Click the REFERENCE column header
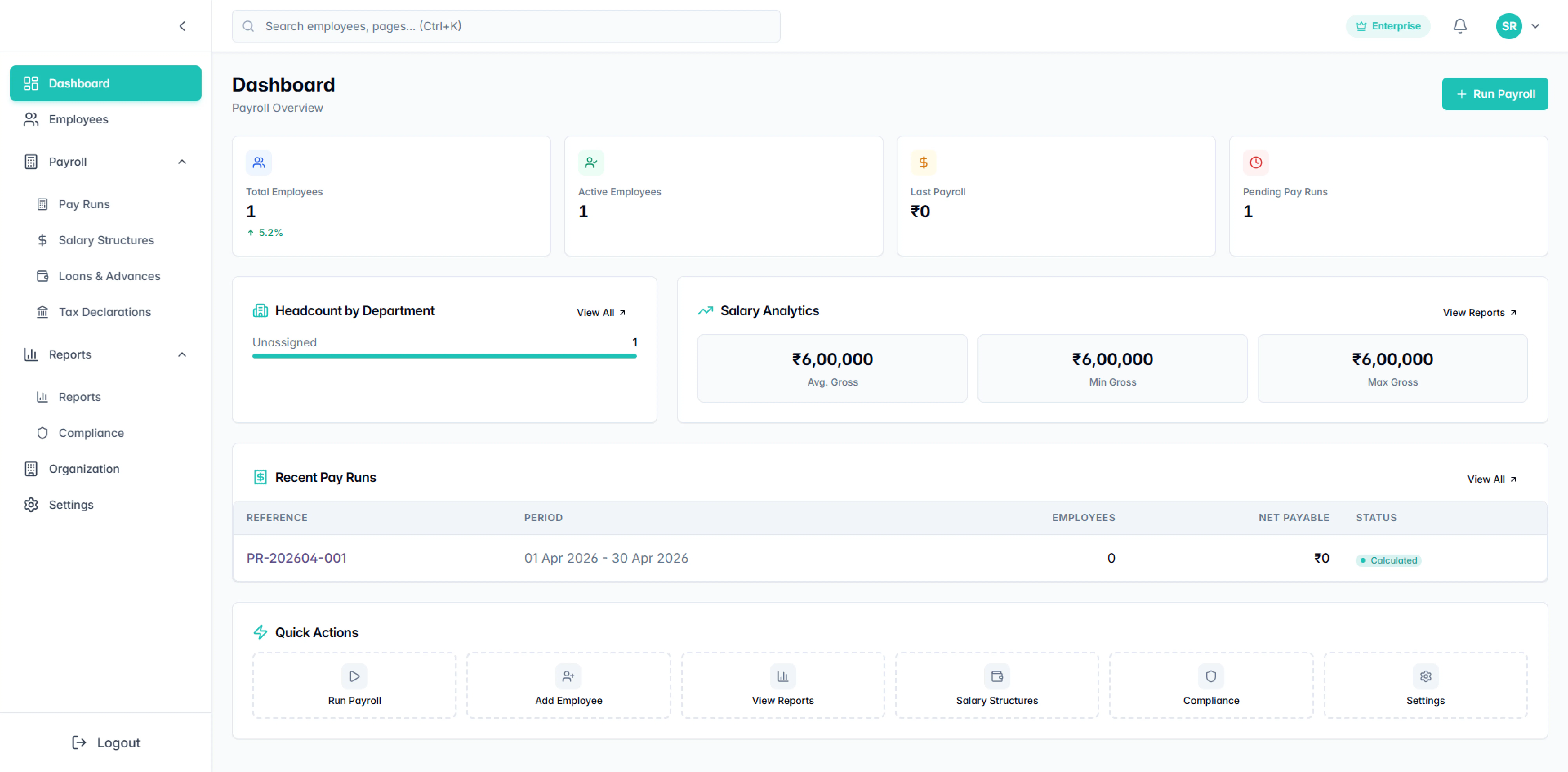 [277, 518]
